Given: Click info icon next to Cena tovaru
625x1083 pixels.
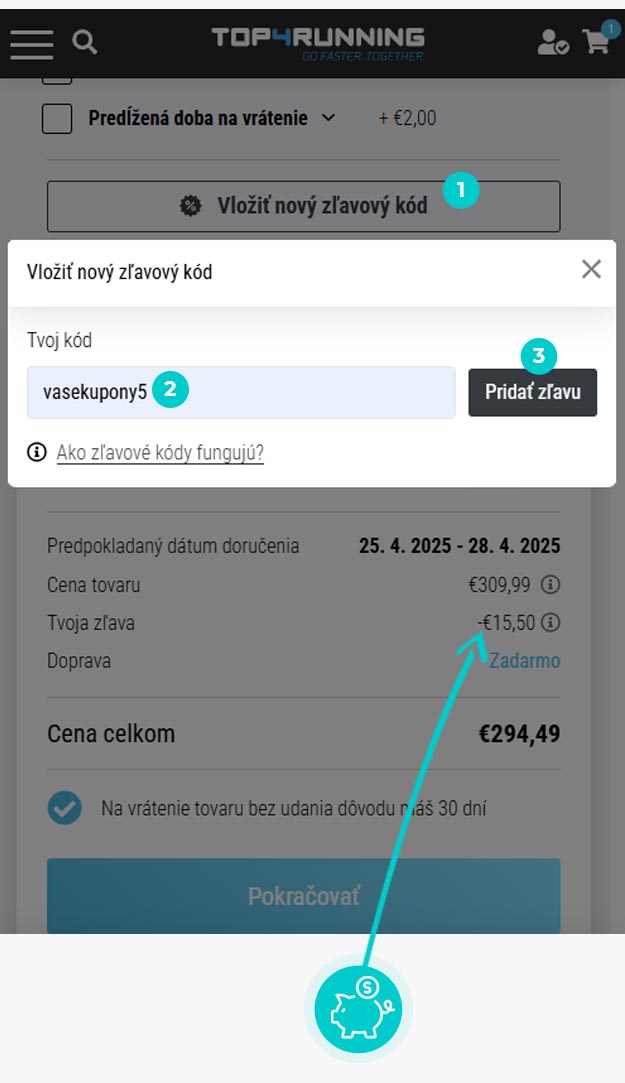Looking at the screenshot, I should [x=550, y=585].
